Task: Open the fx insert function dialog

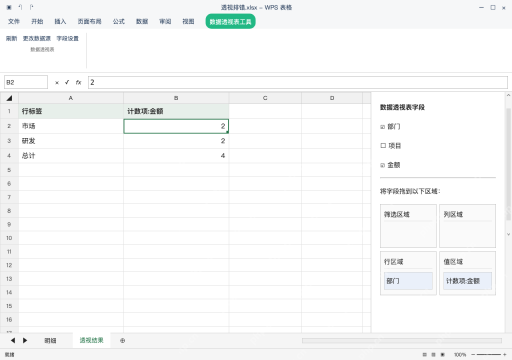Action: tap(78, 82)
